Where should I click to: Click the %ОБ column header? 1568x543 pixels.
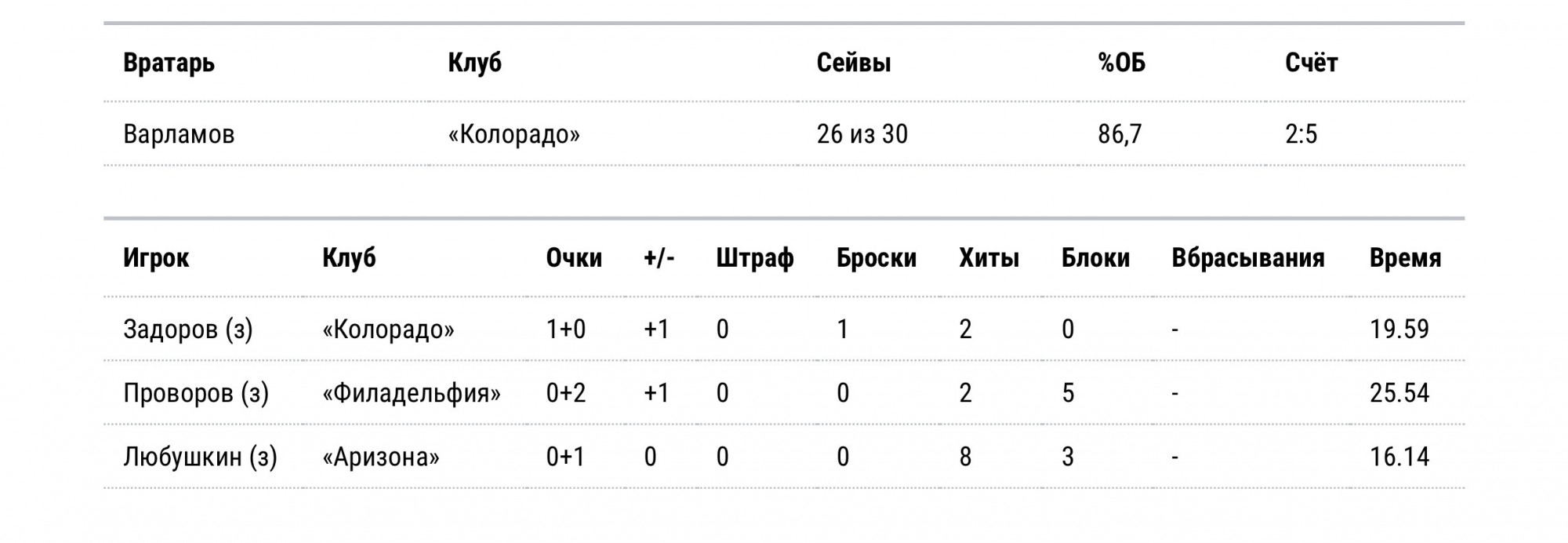pyautogui.click(x=1121, y=63)
